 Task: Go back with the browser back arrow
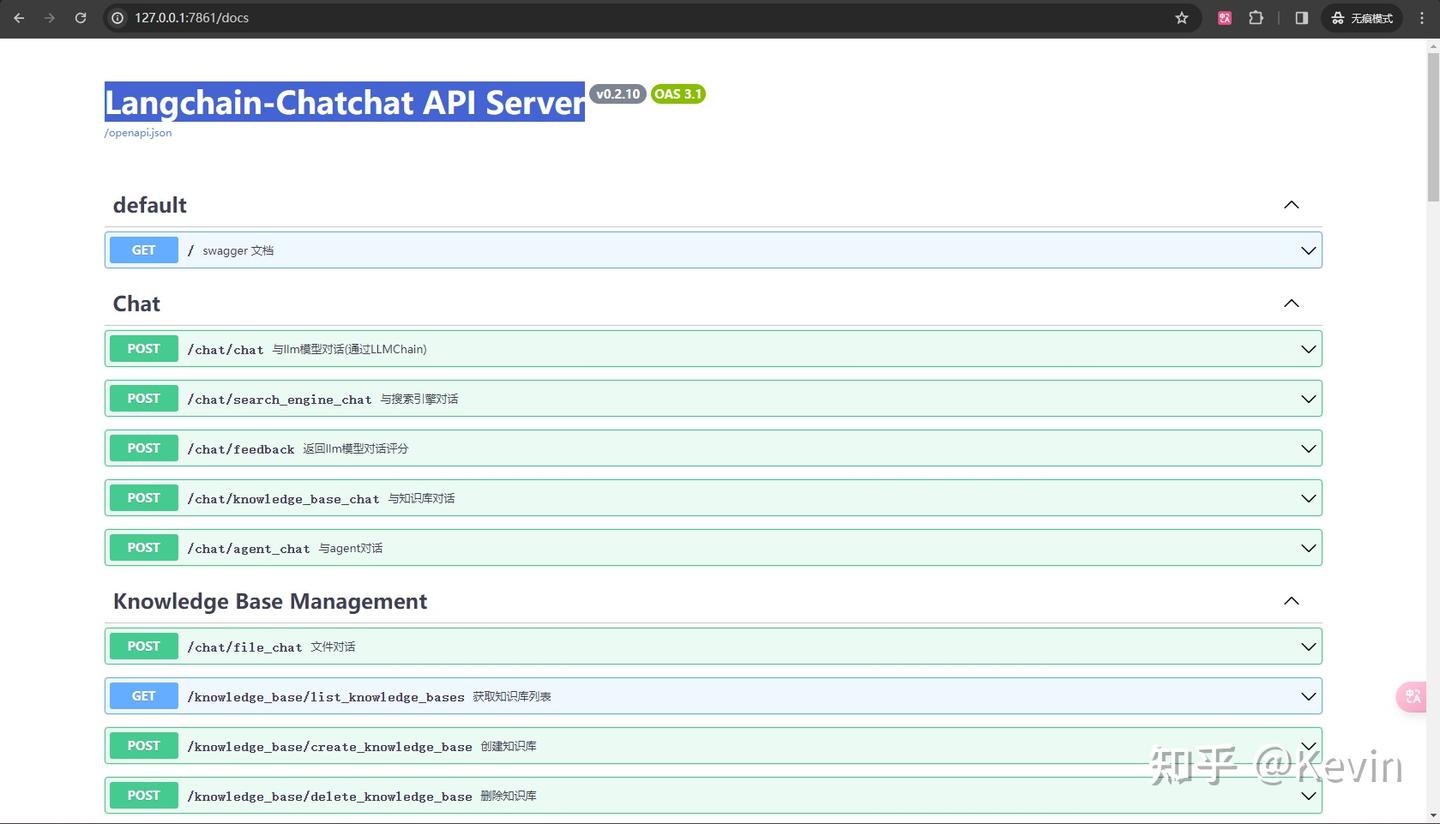pyautogui.click(x=19, y=18)
